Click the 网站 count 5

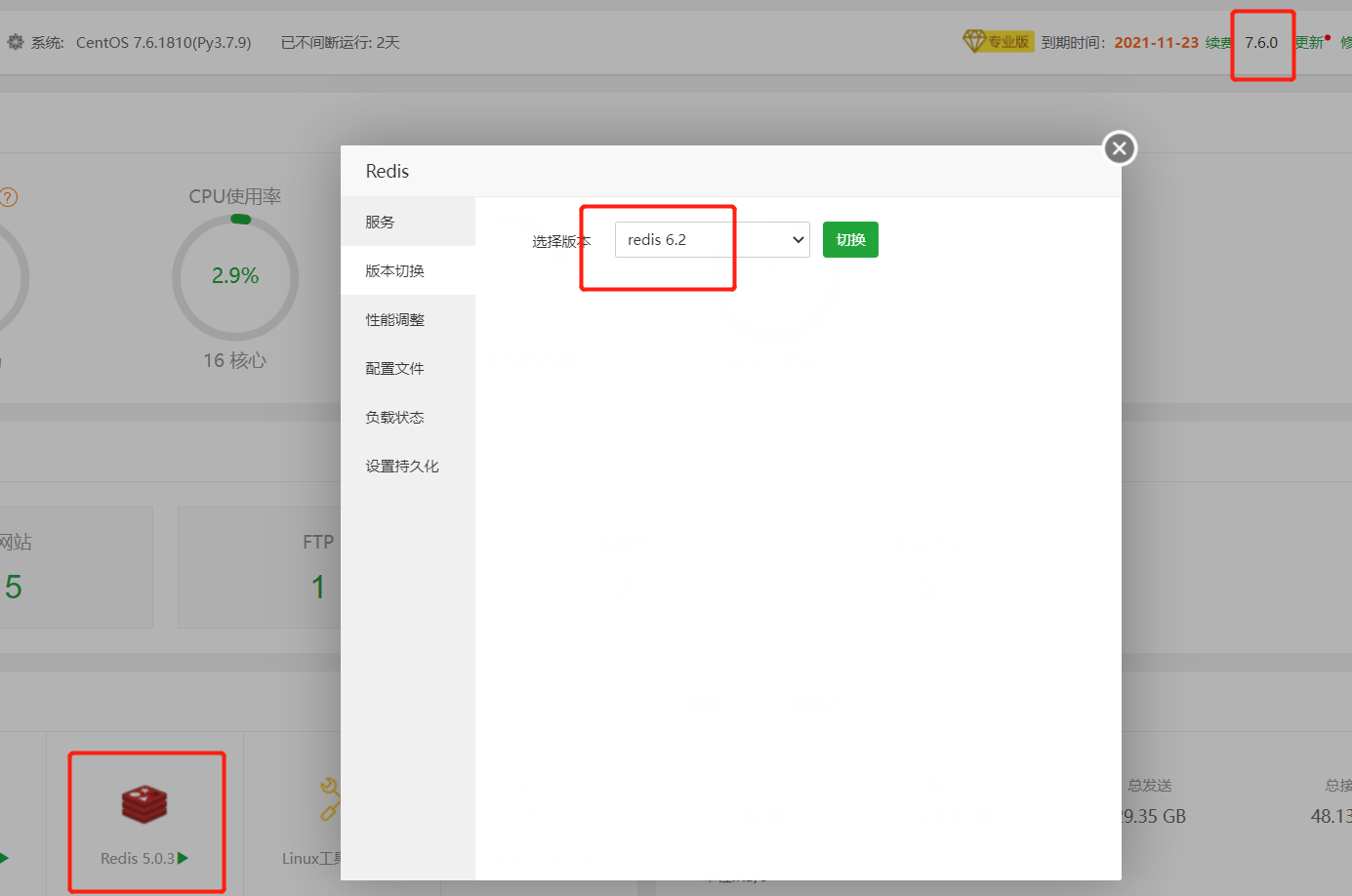click(13, 587)
